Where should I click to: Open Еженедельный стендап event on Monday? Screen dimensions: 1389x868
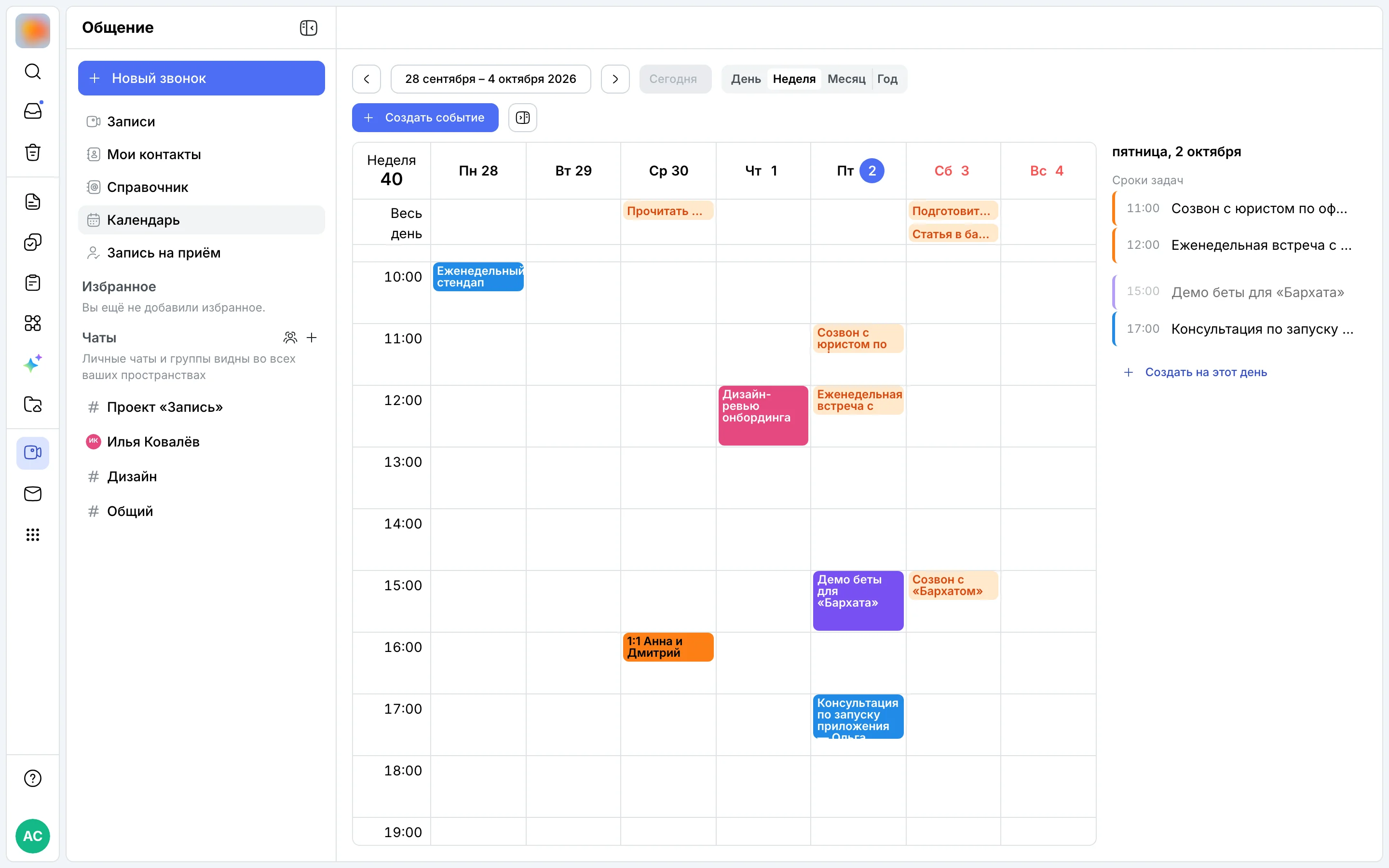click(x=478, y=277)
